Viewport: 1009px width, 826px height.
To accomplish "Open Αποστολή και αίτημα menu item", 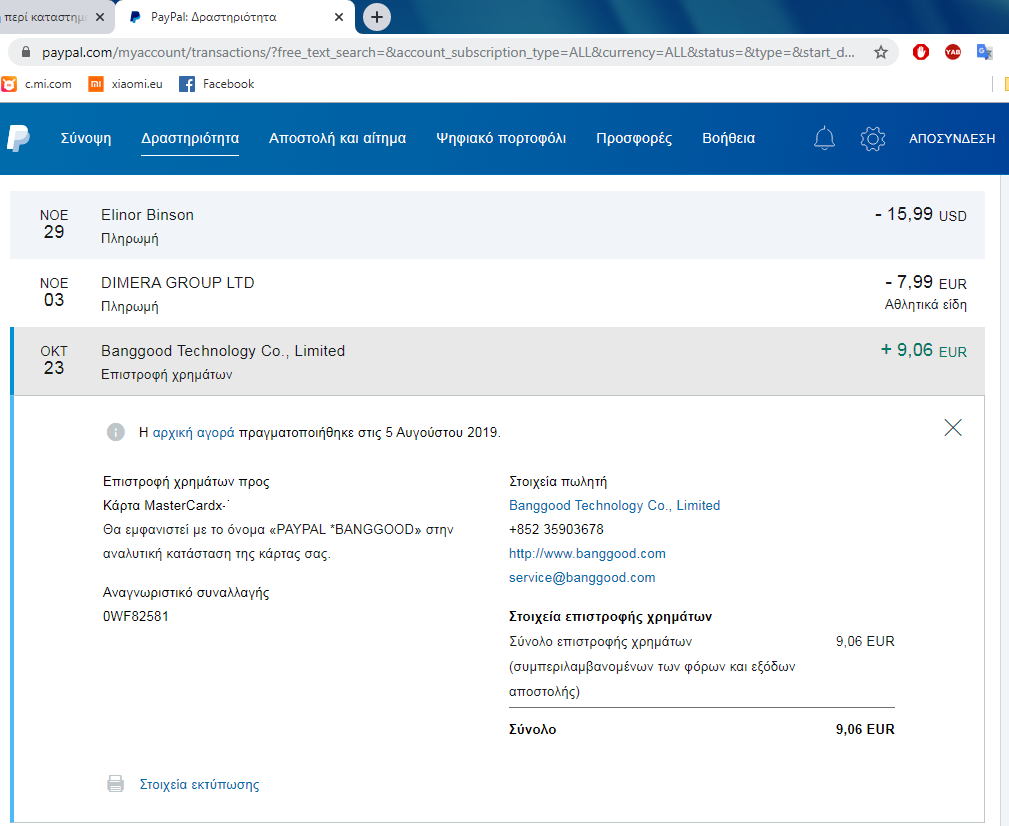I will coord(337,139).
